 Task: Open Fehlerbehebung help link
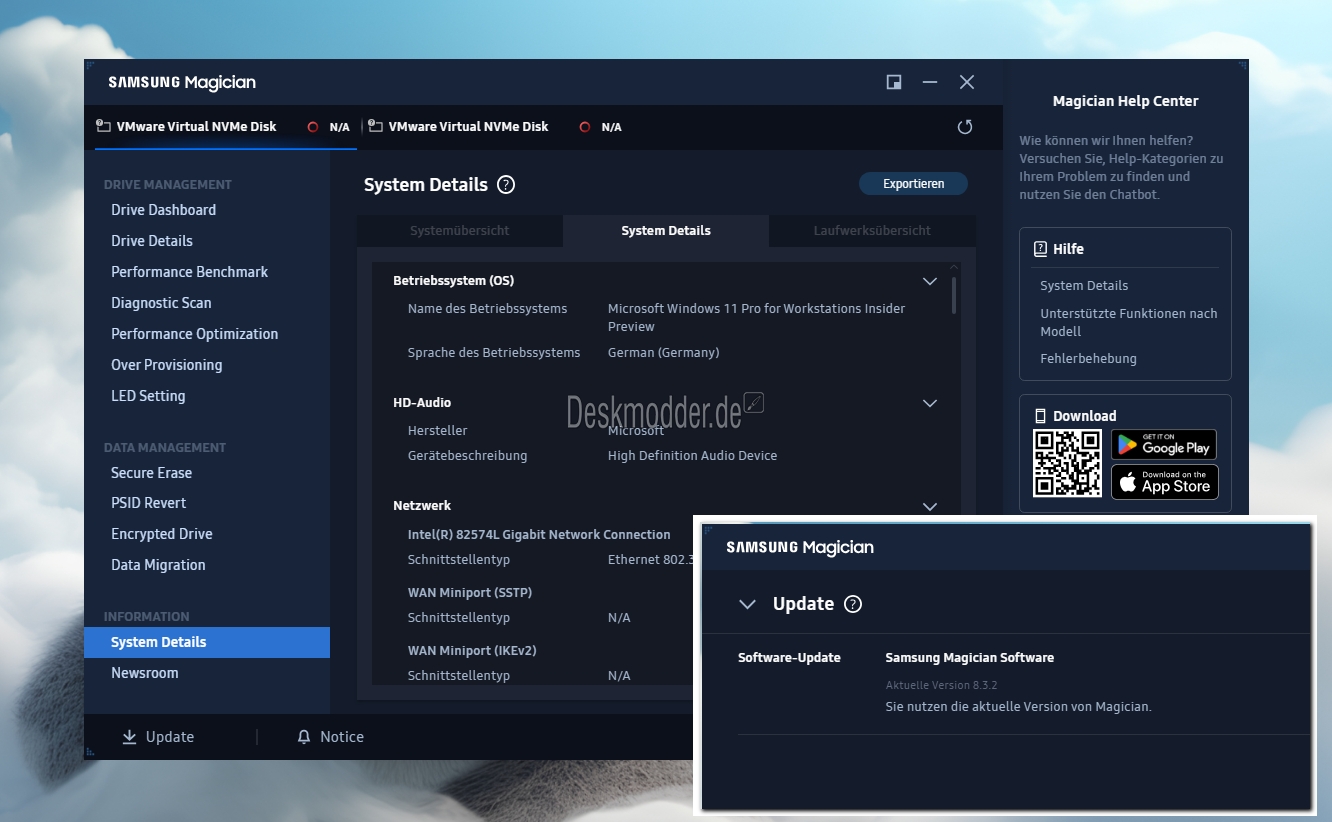click(x=1088, y=359)
